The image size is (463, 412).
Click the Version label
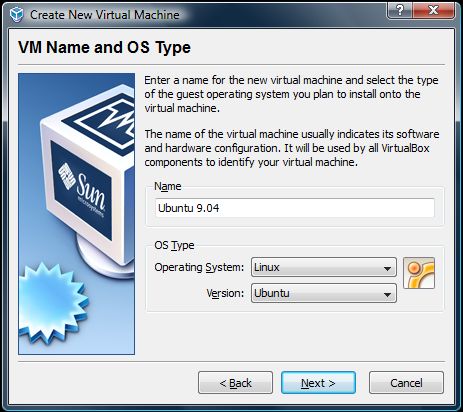(x=225, y=293)
